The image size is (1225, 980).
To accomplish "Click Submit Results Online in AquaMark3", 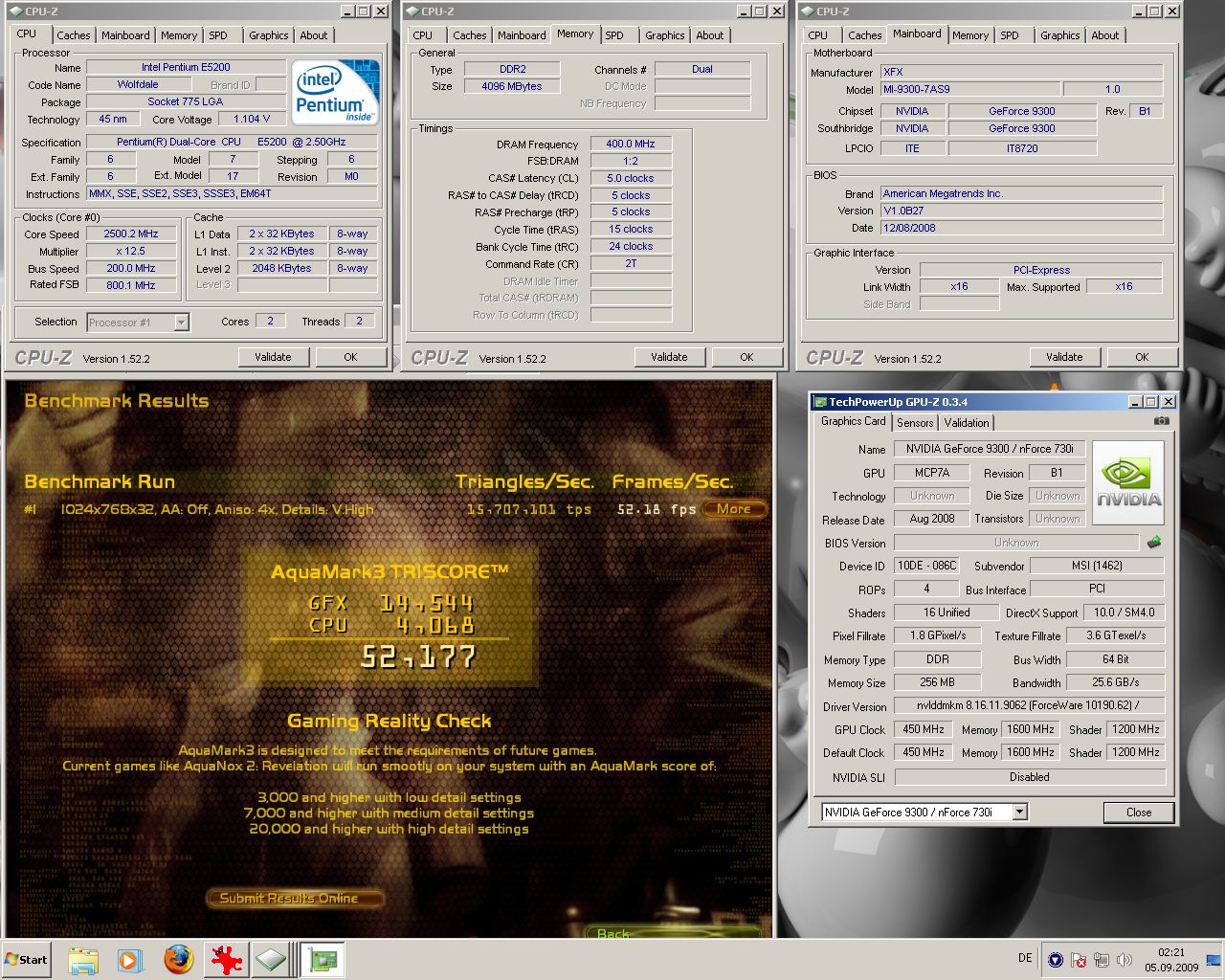I will click(295, 898).
